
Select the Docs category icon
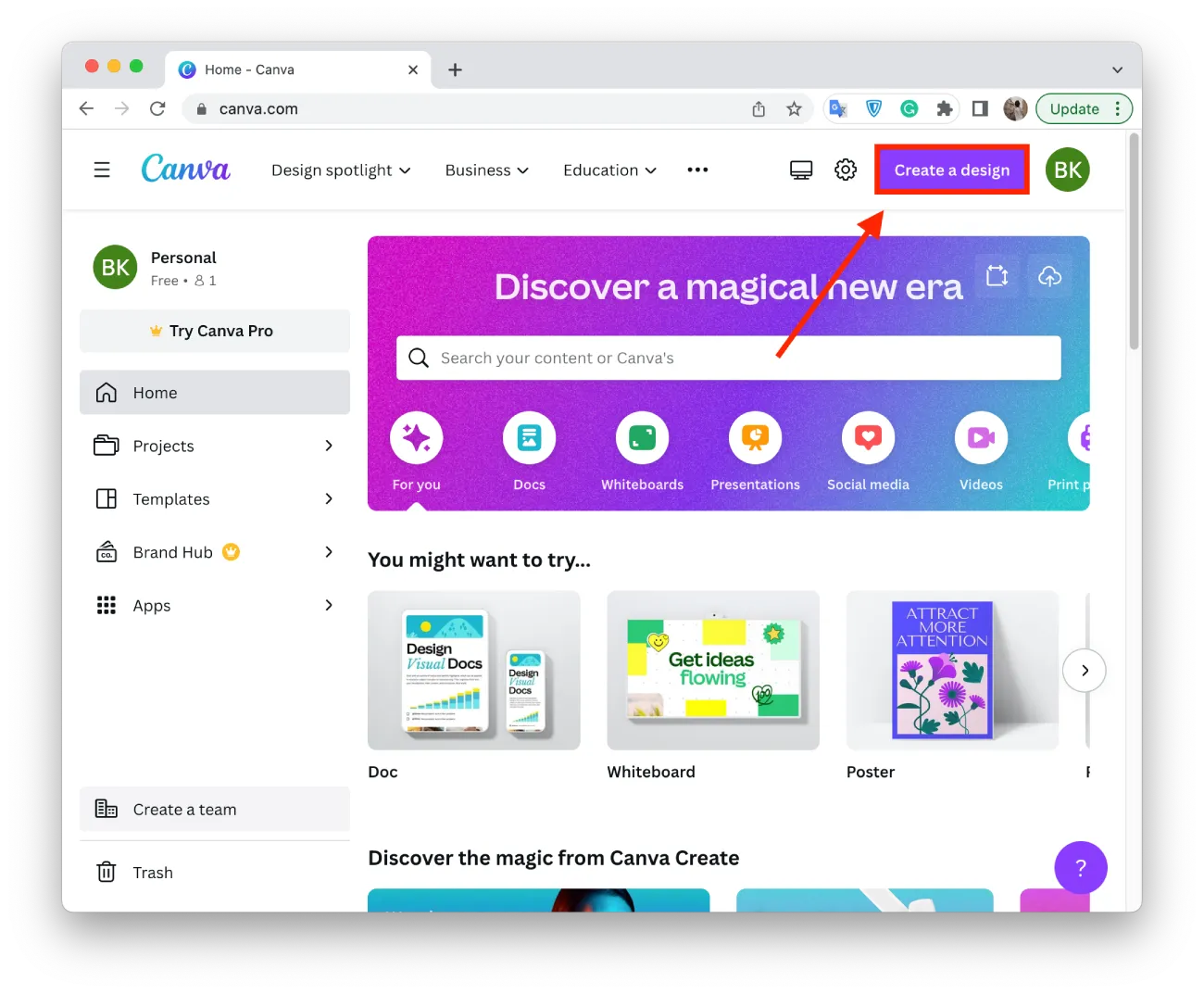pyautogui.click(x=530, y=437)
